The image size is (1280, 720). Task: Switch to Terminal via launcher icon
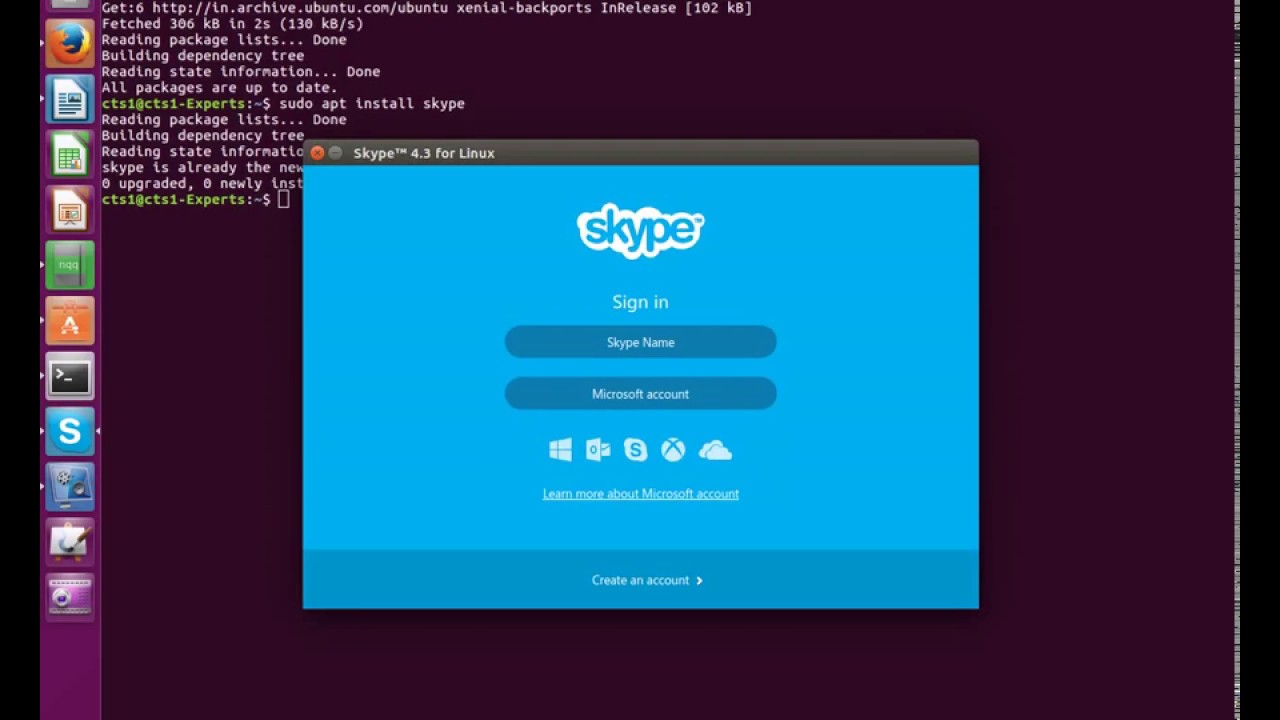click(70, 377)
